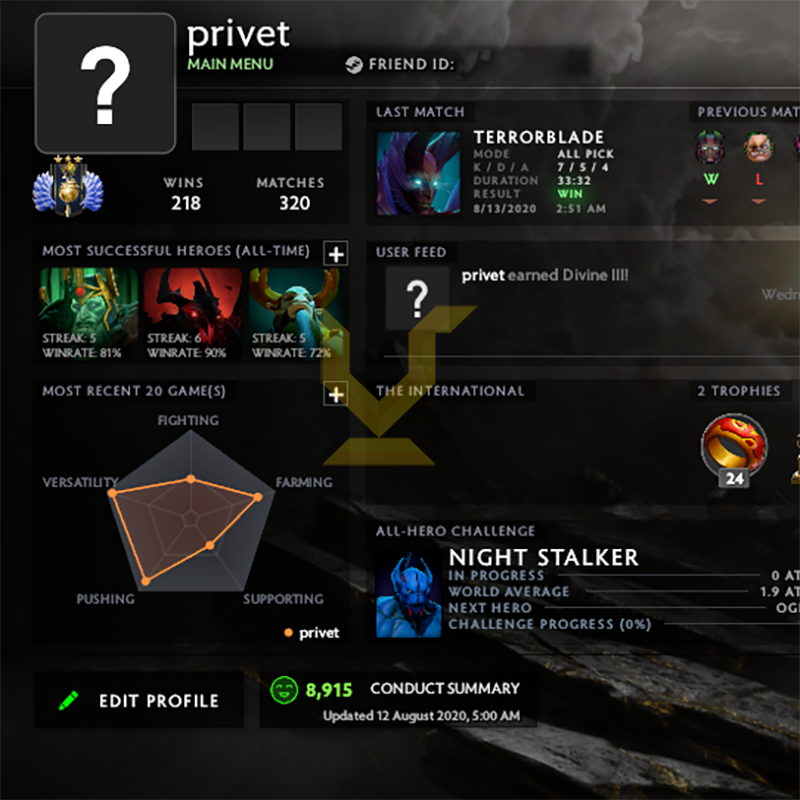Select the Shadow Fiend hero card
This screenshot has width=800, height=800.
point(192,315)
